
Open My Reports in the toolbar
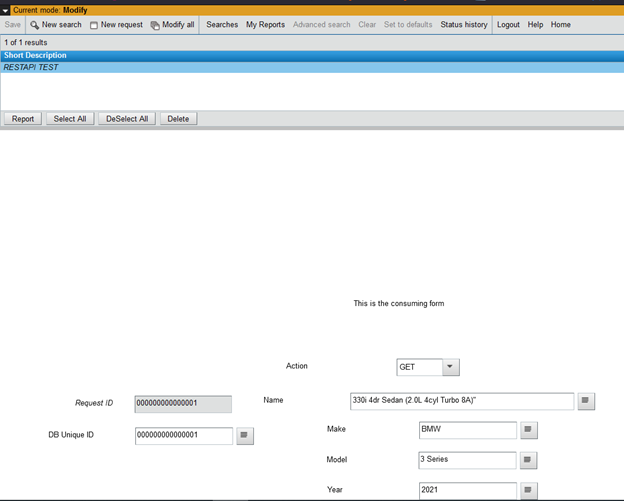click(x=265, y=25)
